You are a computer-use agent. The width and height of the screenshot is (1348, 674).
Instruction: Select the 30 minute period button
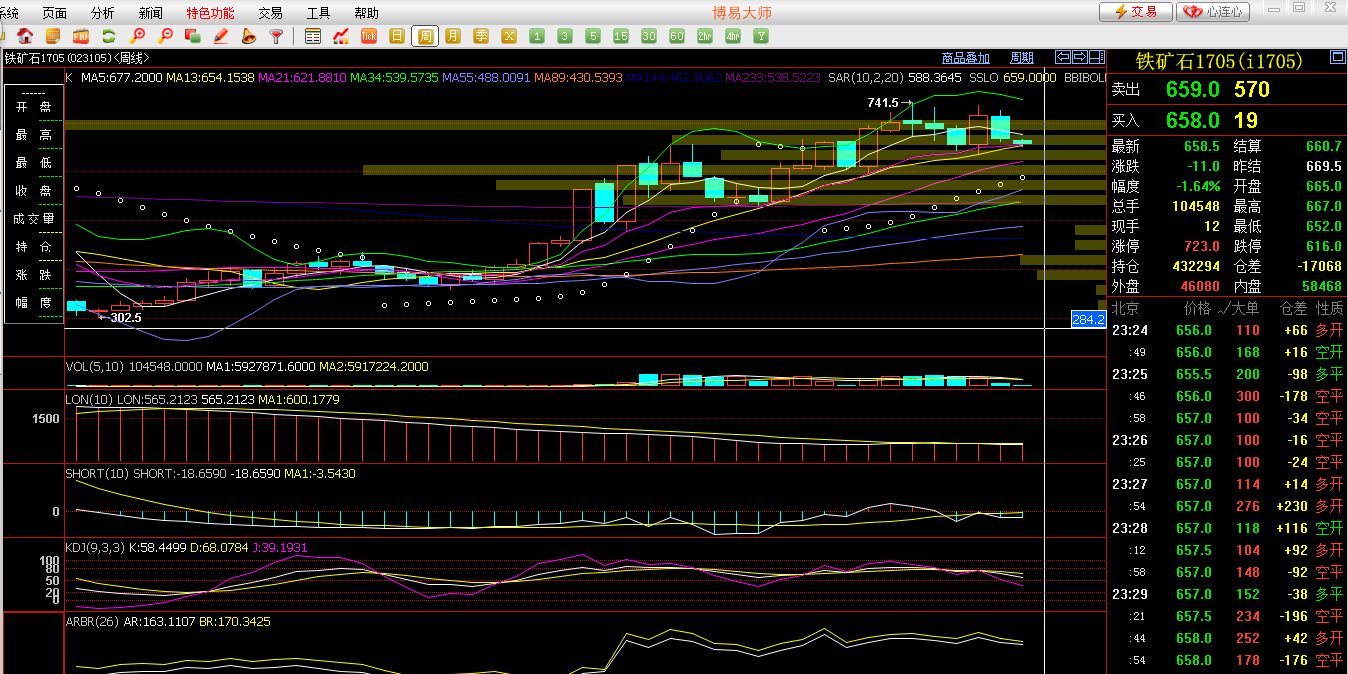pos(649,36)
